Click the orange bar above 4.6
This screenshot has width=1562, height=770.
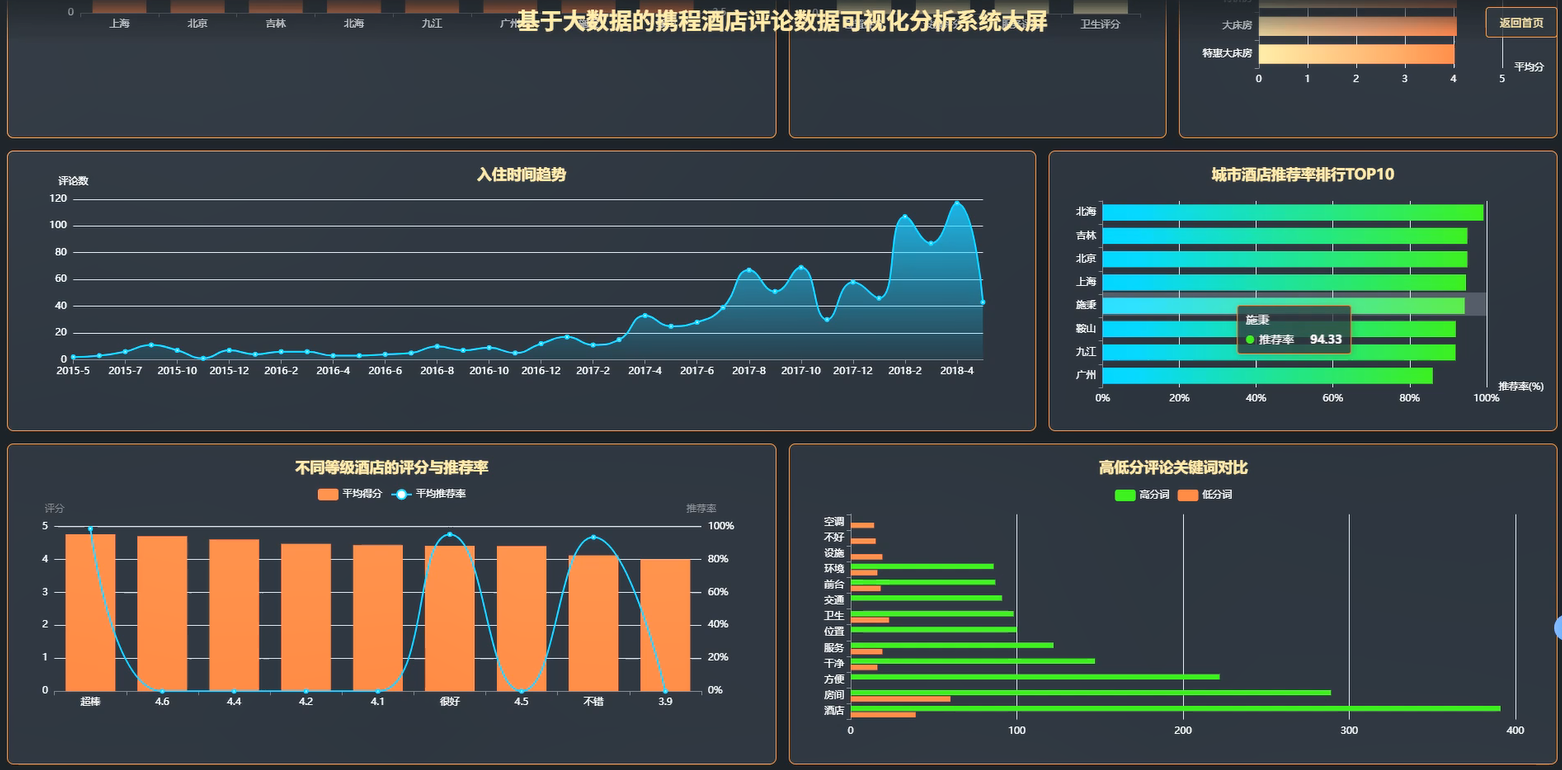click(x=162, y=613)
